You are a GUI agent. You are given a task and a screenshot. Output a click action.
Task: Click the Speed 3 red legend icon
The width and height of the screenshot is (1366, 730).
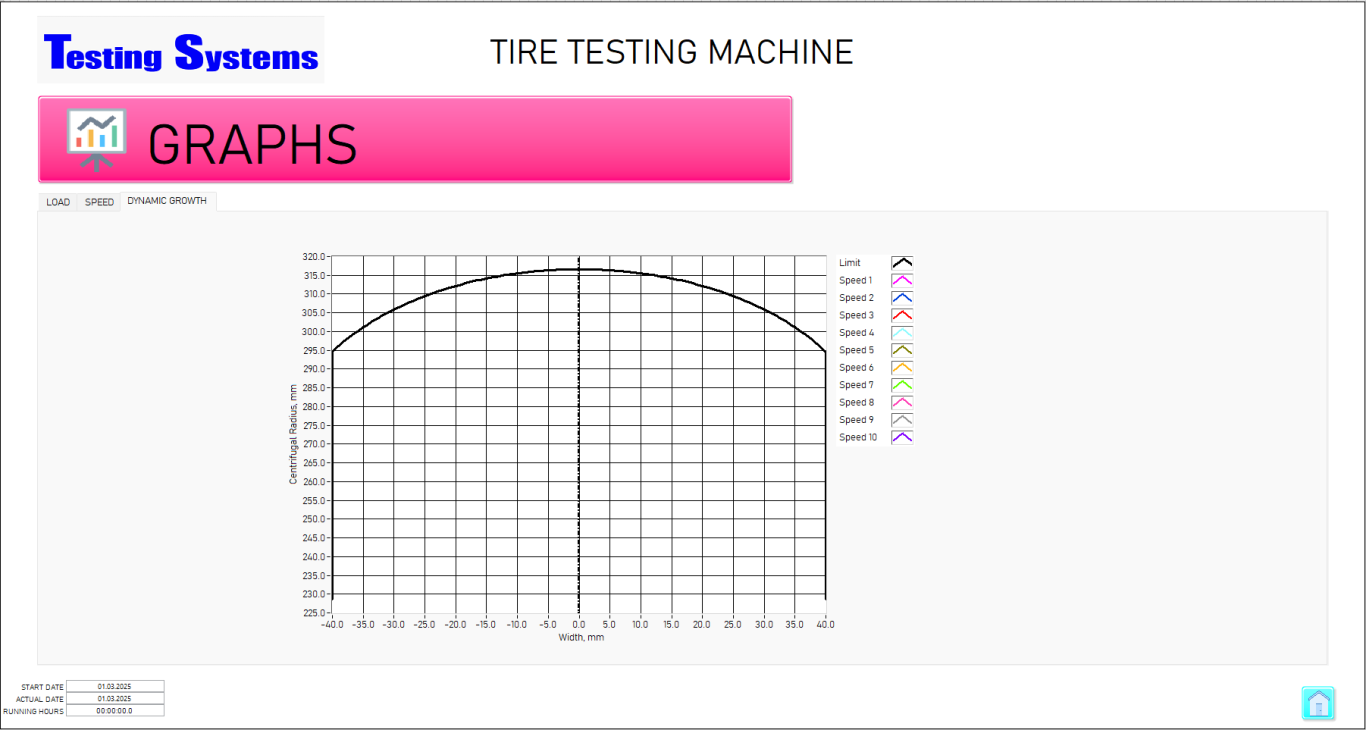pyautogui.click(x=901, y=315)
